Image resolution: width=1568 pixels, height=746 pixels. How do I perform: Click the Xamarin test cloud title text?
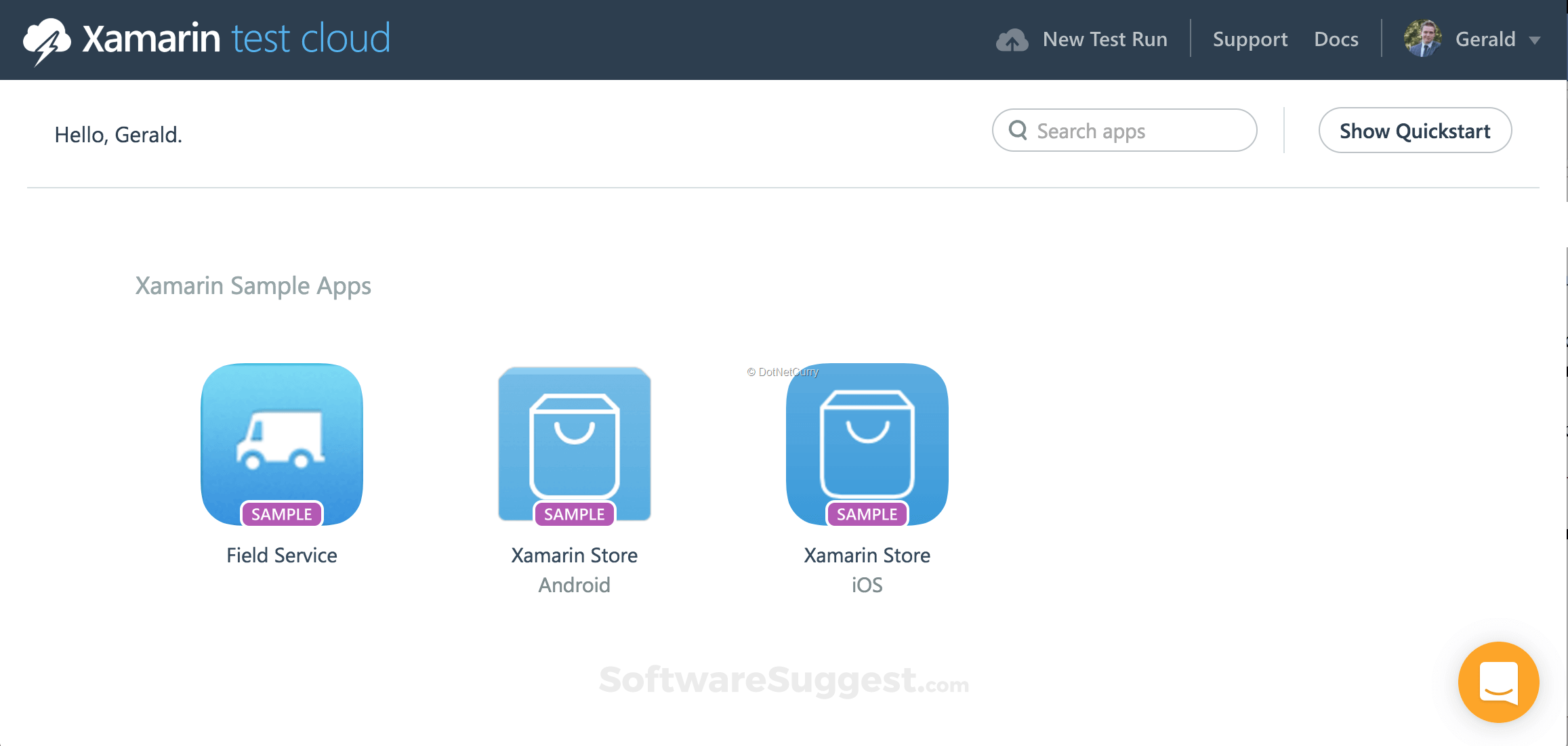point(236,39)
